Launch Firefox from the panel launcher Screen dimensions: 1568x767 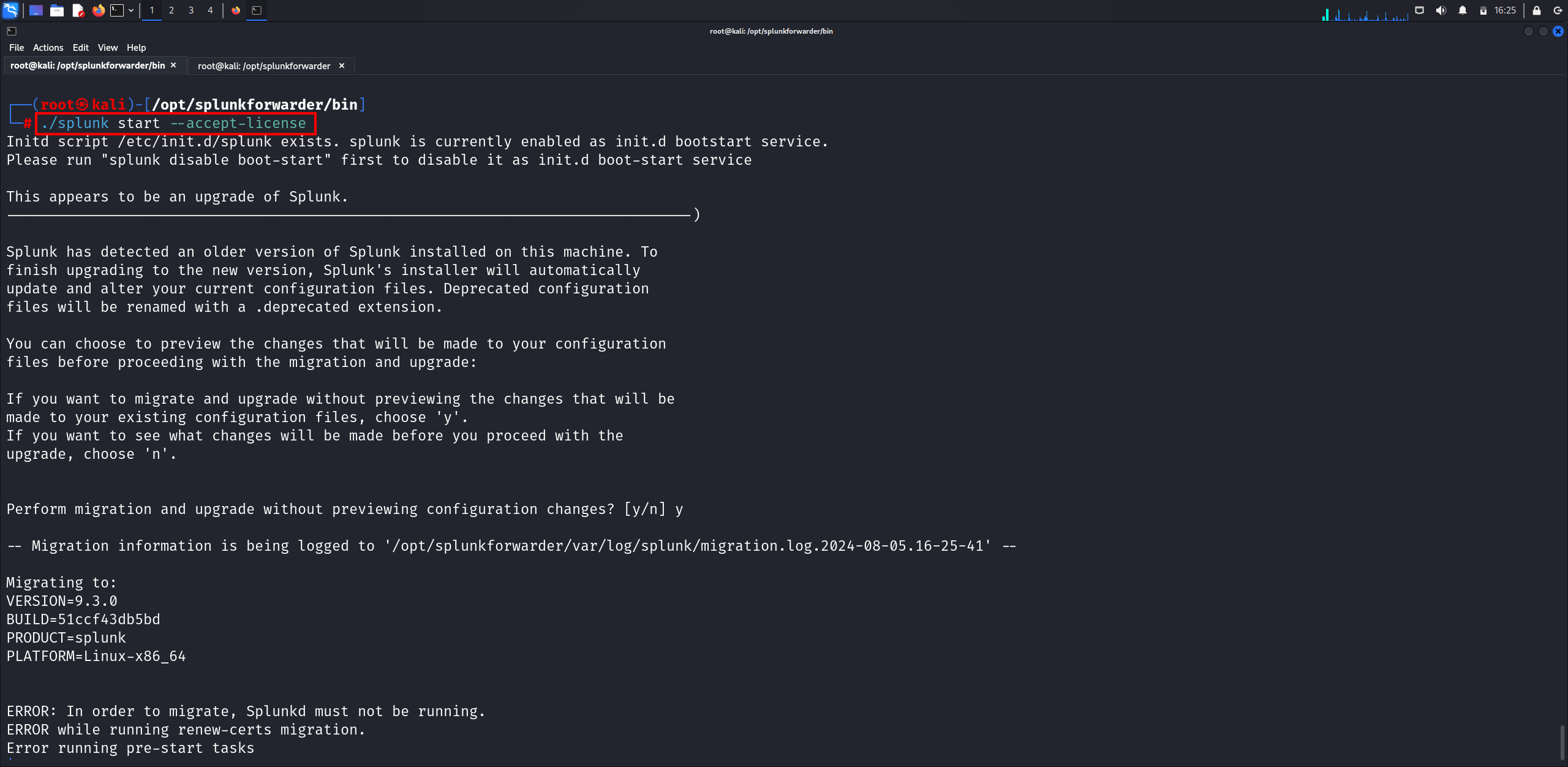point(98,10)
